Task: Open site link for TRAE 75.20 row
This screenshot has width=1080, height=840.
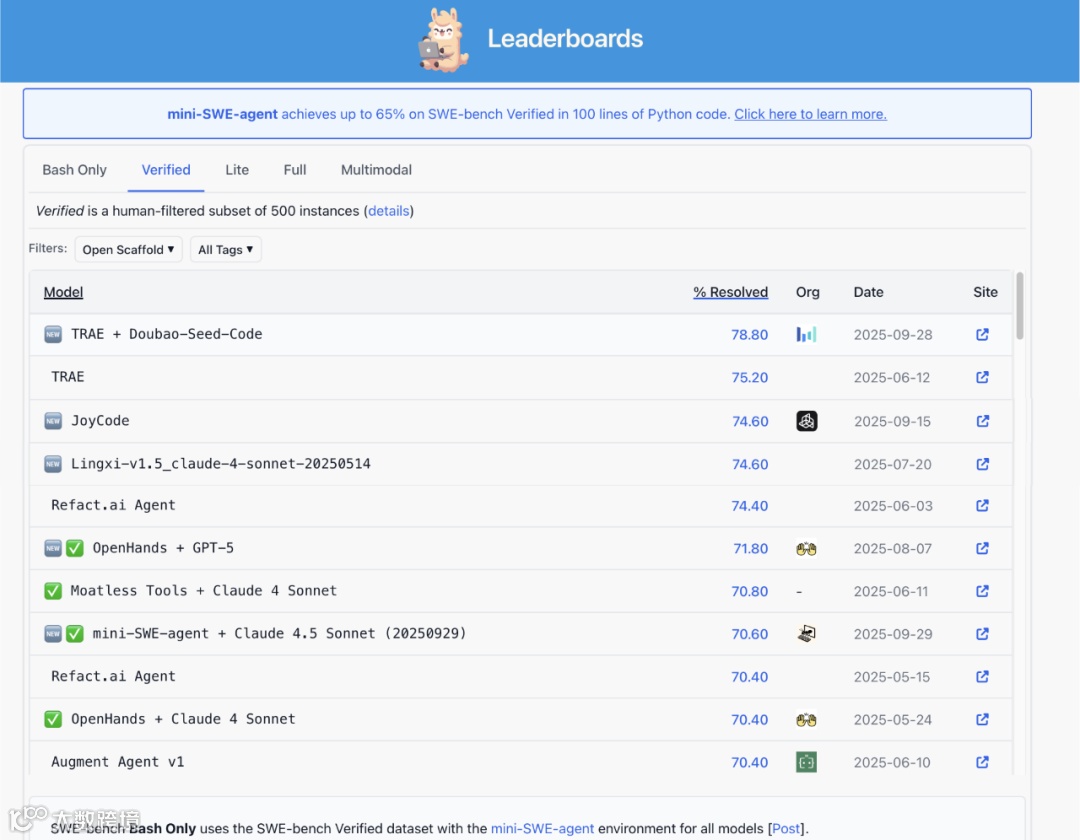Action: tap(982, 377)
